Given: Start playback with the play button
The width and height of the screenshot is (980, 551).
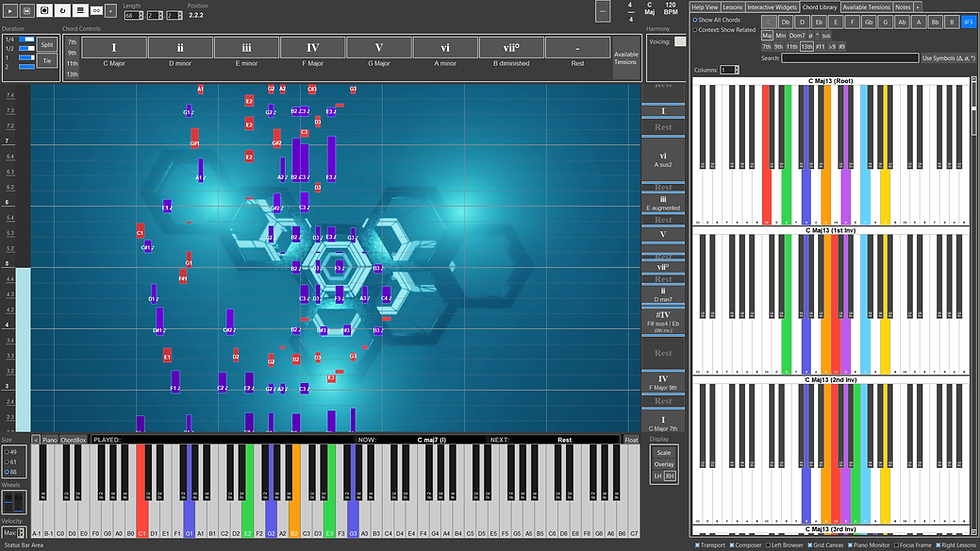Looking at the screenshot, I should click(x=11, y=11).
